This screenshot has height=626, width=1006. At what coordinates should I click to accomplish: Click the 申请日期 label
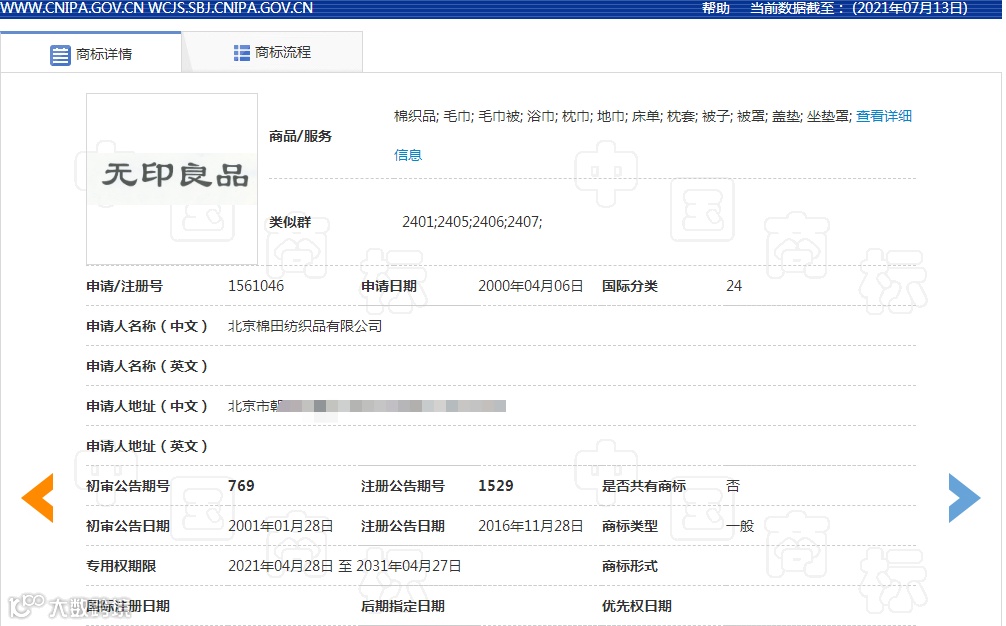tap(389, 286)
